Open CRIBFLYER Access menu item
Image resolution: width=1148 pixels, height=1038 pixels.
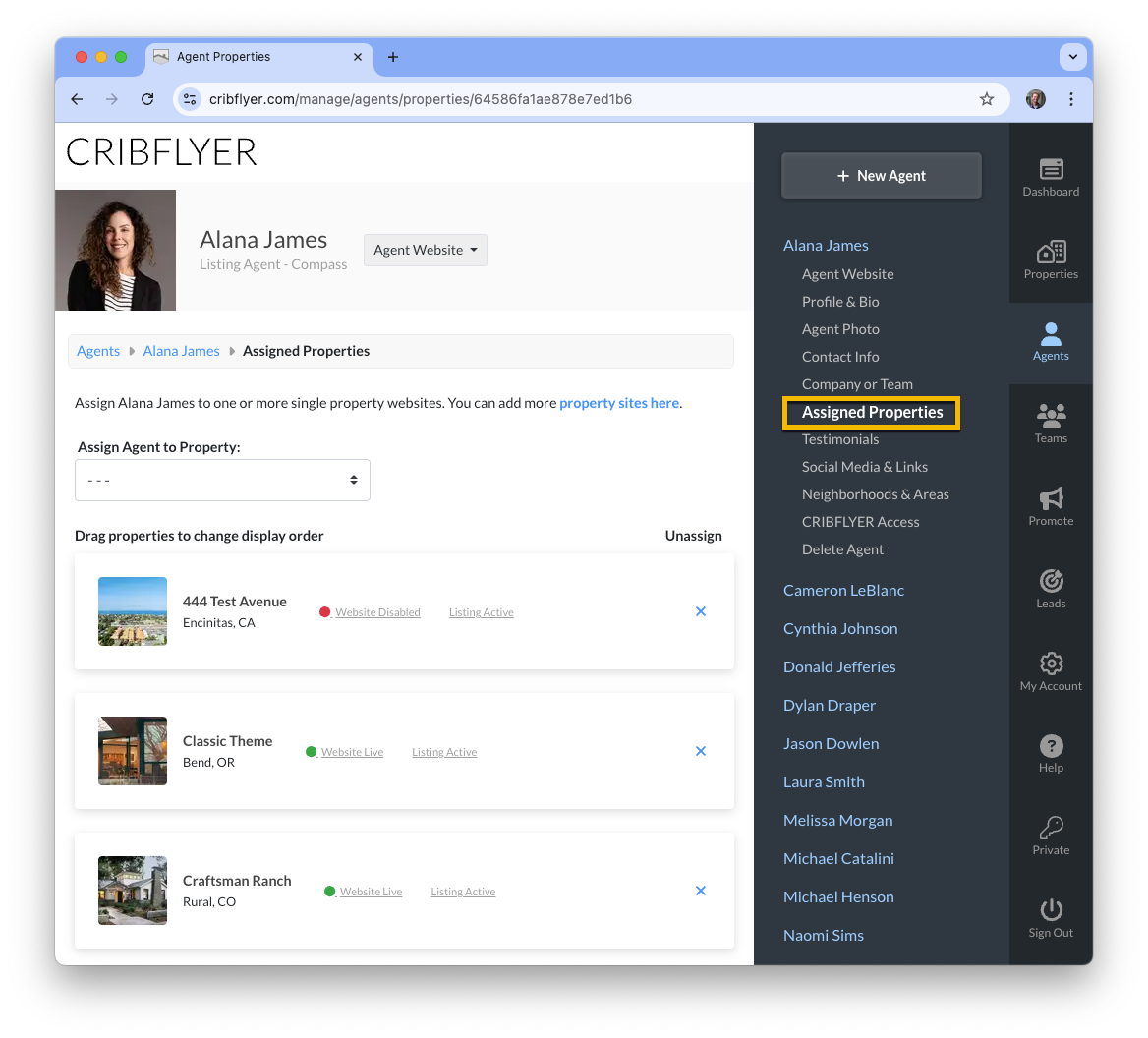pos(860,522)
